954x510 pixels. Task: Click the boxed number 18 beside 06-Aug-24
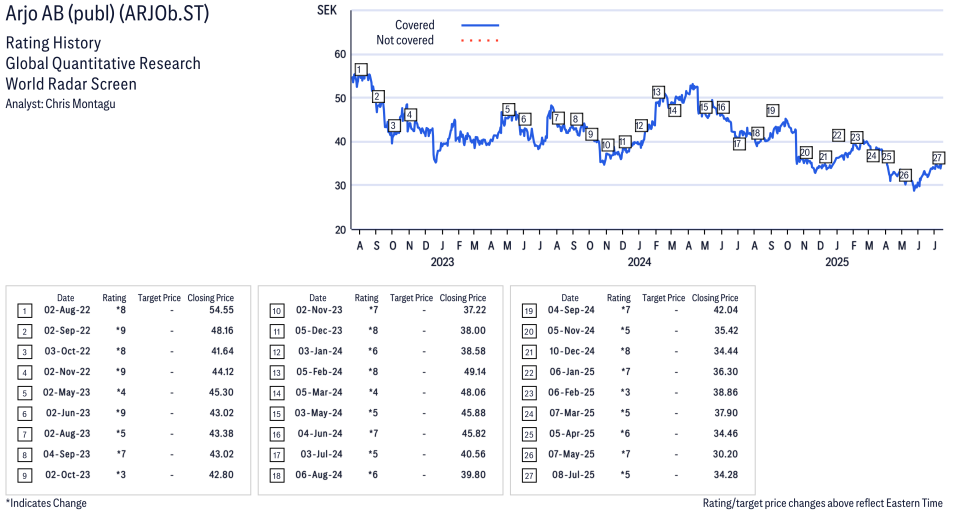(x=277, y=476)
